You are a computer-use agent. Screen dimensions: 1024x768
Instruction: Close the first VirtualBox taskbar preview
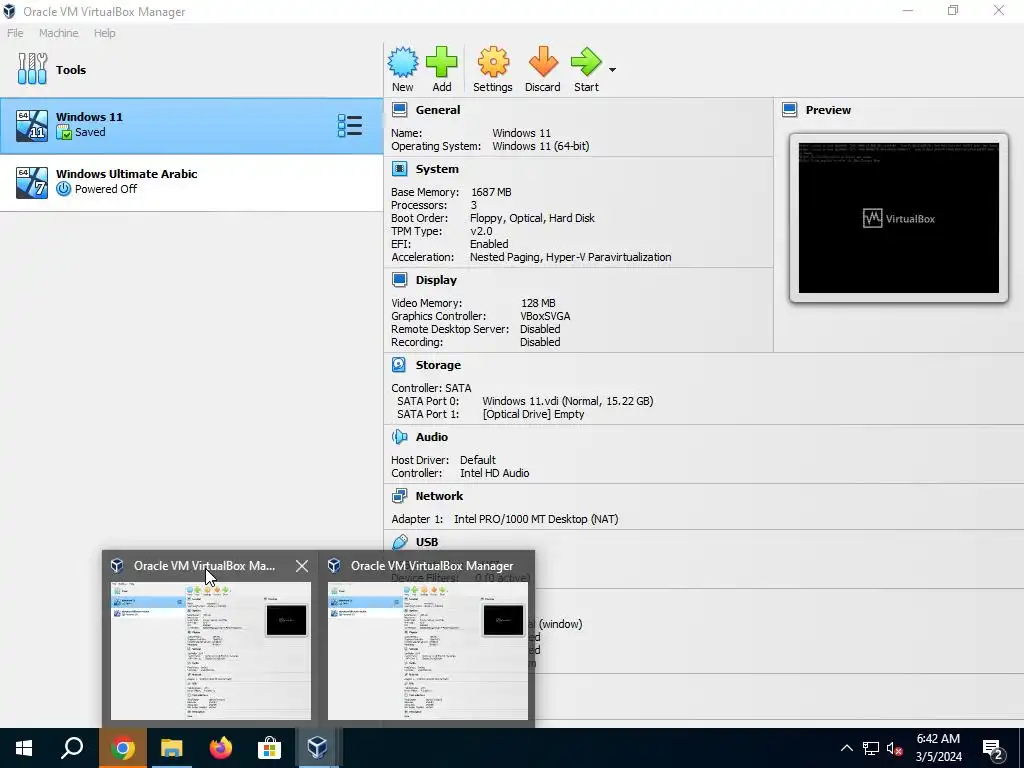click(x=302, y=566)
